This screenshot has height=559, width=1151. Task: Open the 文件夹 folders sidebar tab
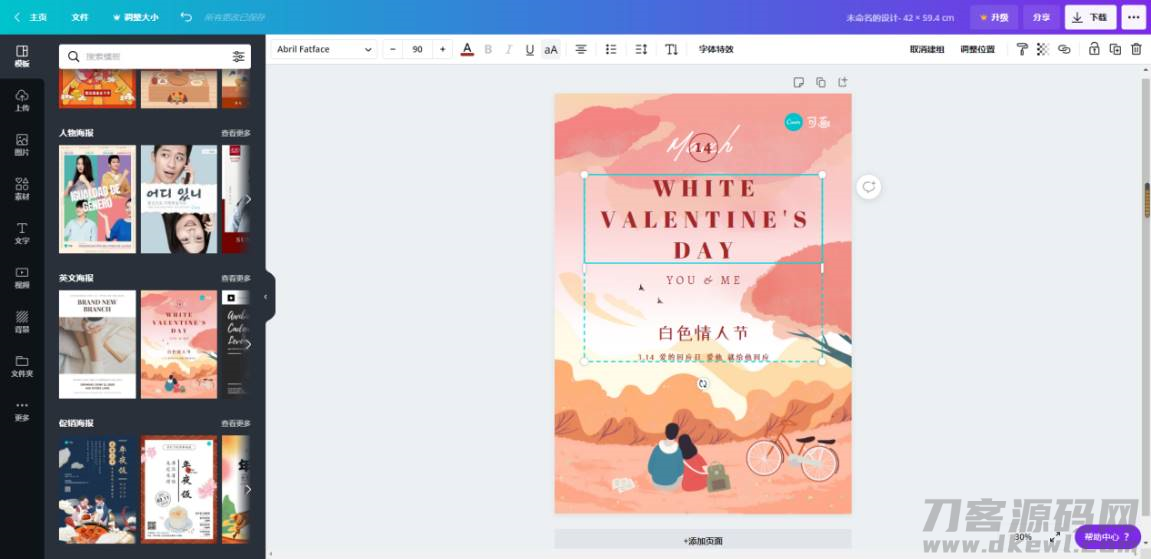pyautogui.click(x=22, y=365)
